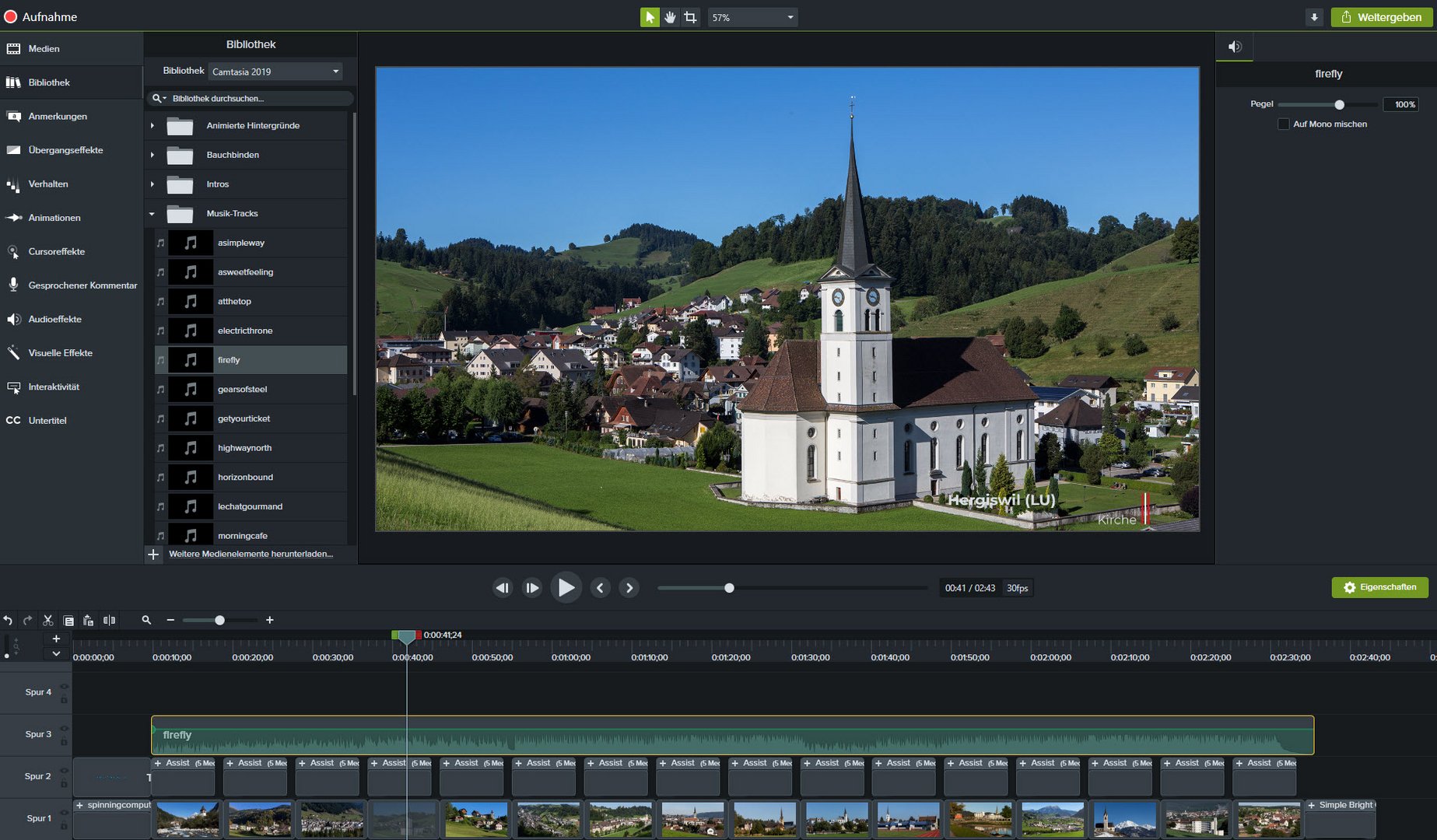Select the gearsofsteel music track
1437x840 pixels.
click(251, 389)
